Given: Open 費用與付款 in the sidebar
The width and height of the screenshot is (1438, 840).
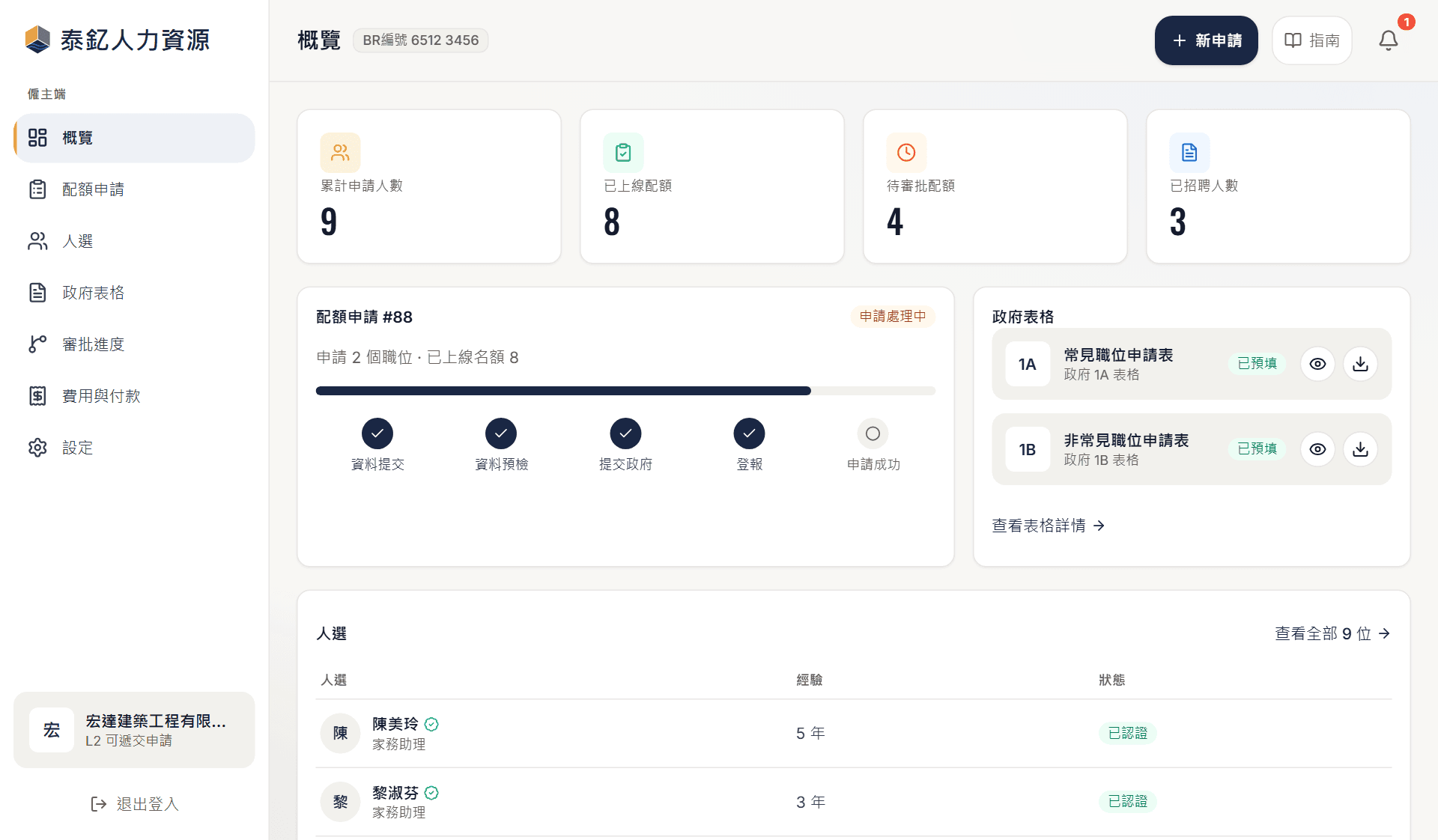Looking at the screenshot, I should [135, 396].
